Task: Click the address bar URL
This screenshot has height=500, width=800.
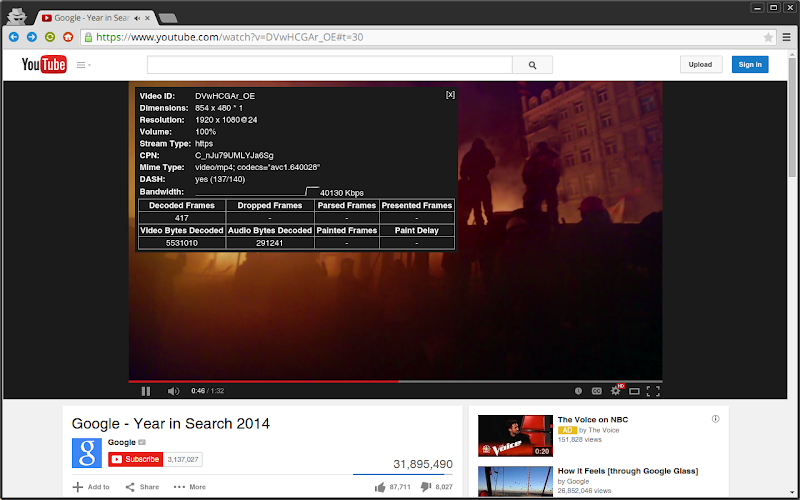Action: (x=230, y=37)
